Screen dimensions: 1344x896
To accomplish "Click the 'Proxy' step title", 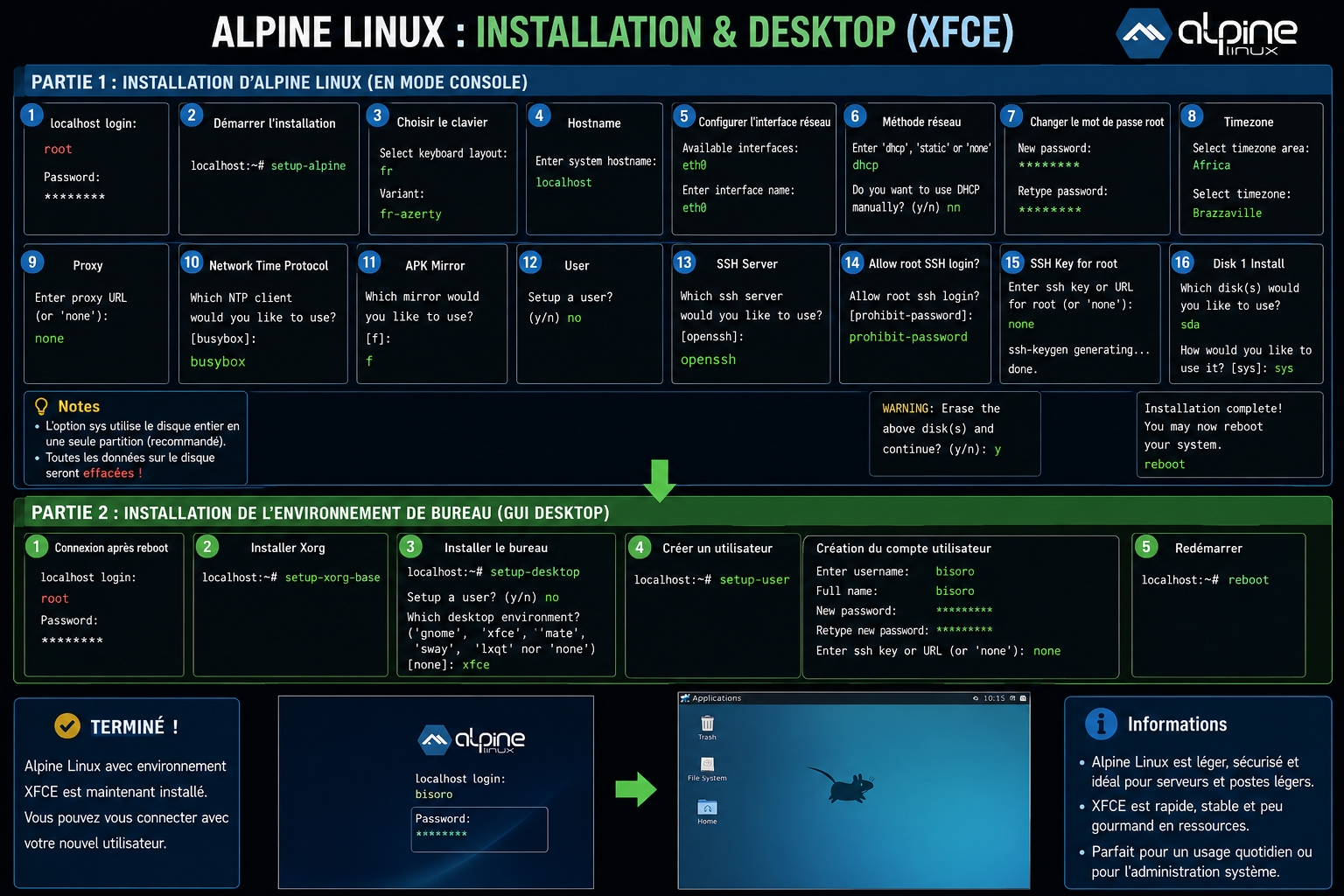I will 87,265.
